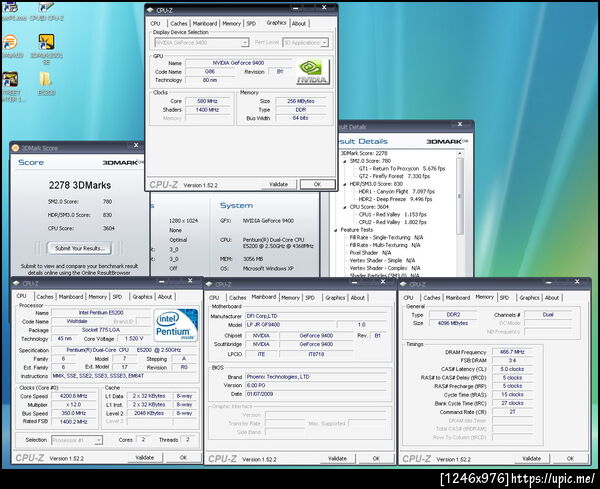Click the Core Speed field showing 4200.6 MHz
The height and width of the screenshot is (489, 600).
73,396
